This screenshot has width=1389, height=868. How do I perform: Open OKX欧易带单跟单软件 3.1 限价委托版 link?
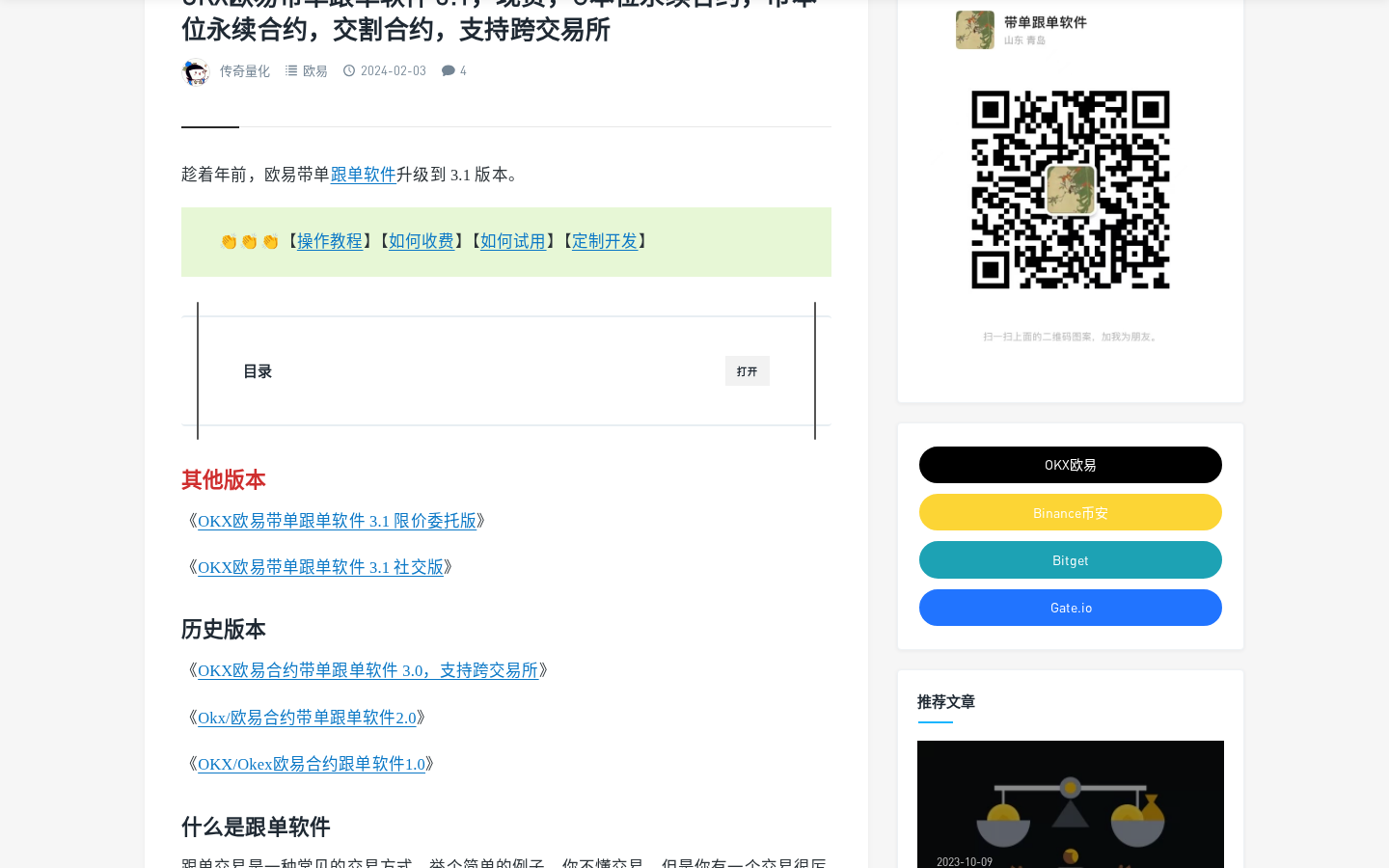pyautogui.click(x=337, y=521)
